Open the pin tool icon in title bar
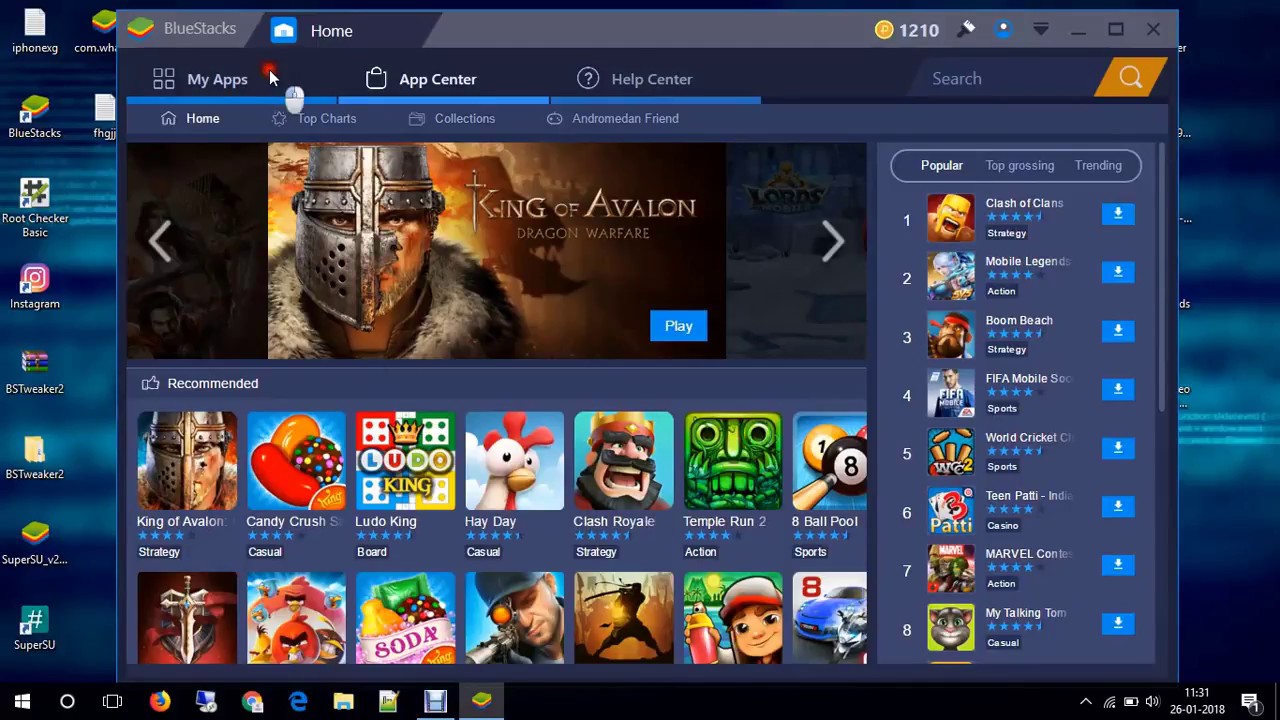Screen dimensions: 1280x720 (966, 29)
